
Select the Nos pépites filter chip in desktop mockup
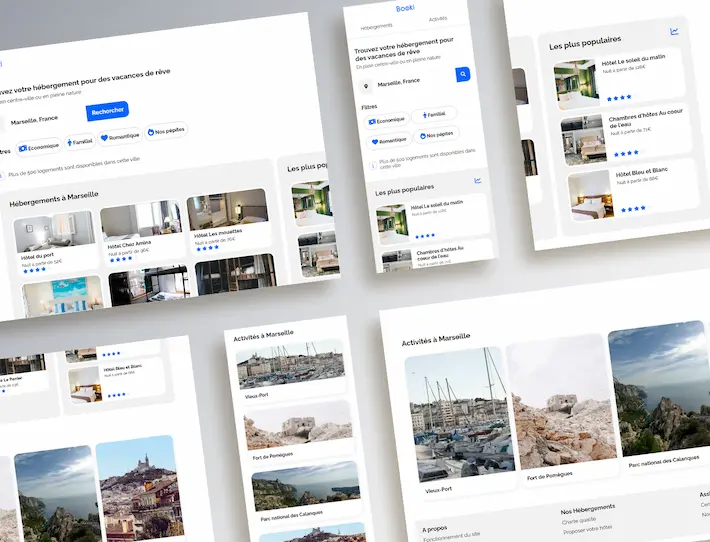(x=166, y=131)
